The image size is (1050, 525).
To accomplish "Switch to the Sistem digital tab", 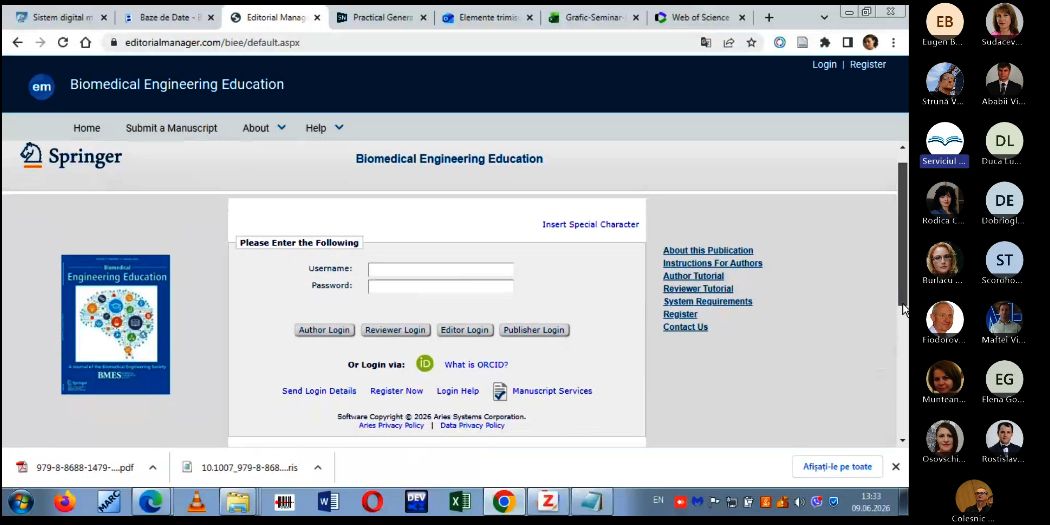I will (x=60, y=17).
